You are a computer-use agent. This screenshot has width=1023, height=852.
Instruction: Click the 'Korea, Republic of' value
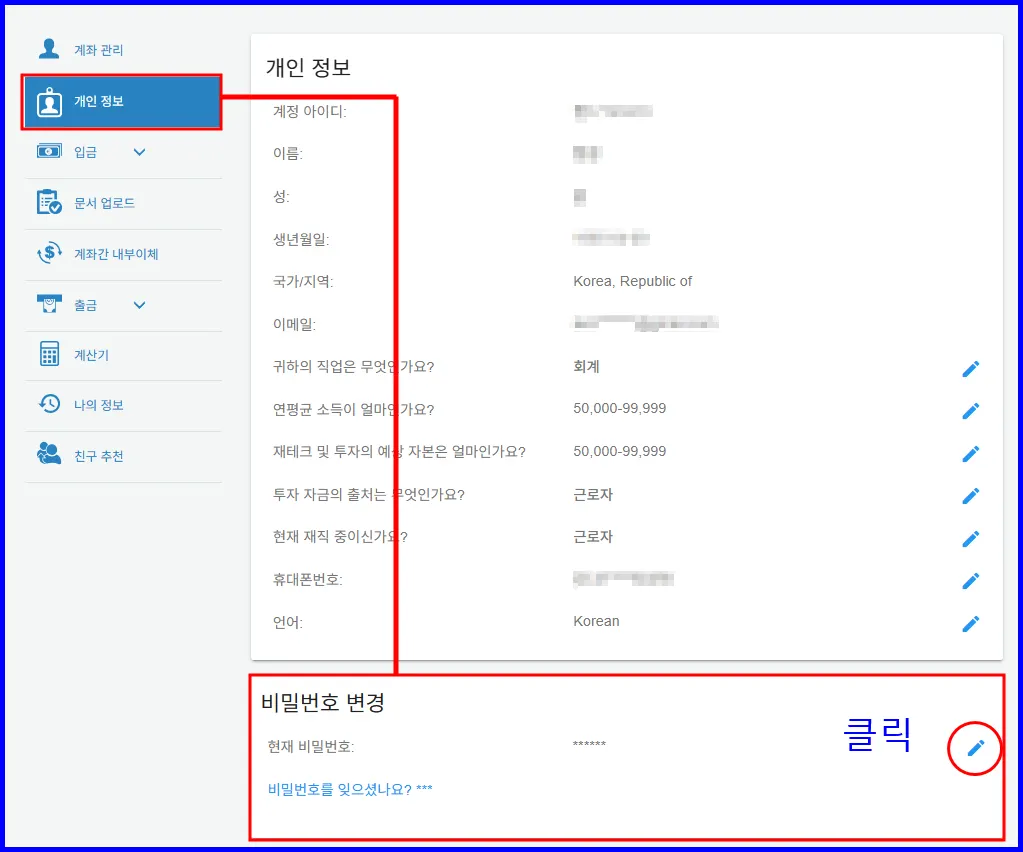[632, 281]
